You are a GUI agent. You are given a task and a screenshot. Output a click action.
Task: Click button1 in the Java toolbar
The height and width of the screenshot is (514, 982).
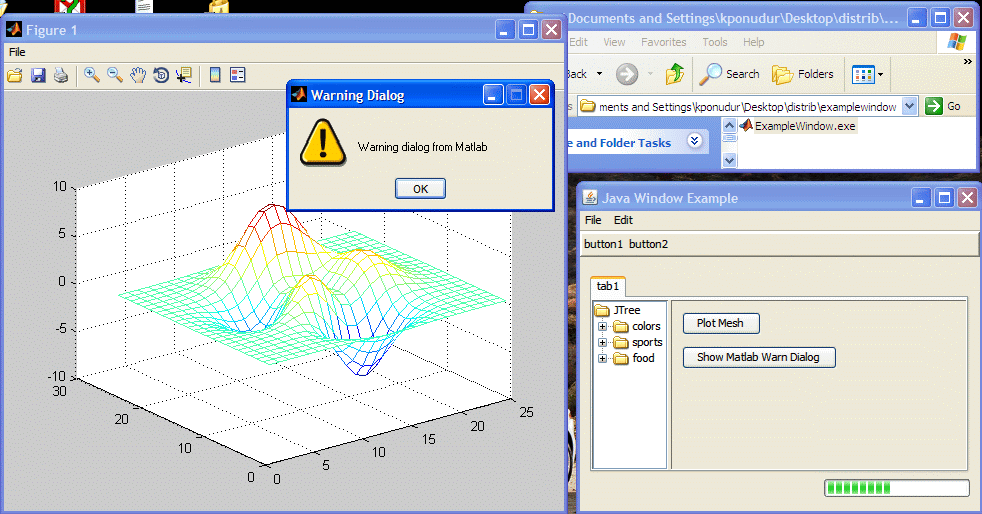603,244
